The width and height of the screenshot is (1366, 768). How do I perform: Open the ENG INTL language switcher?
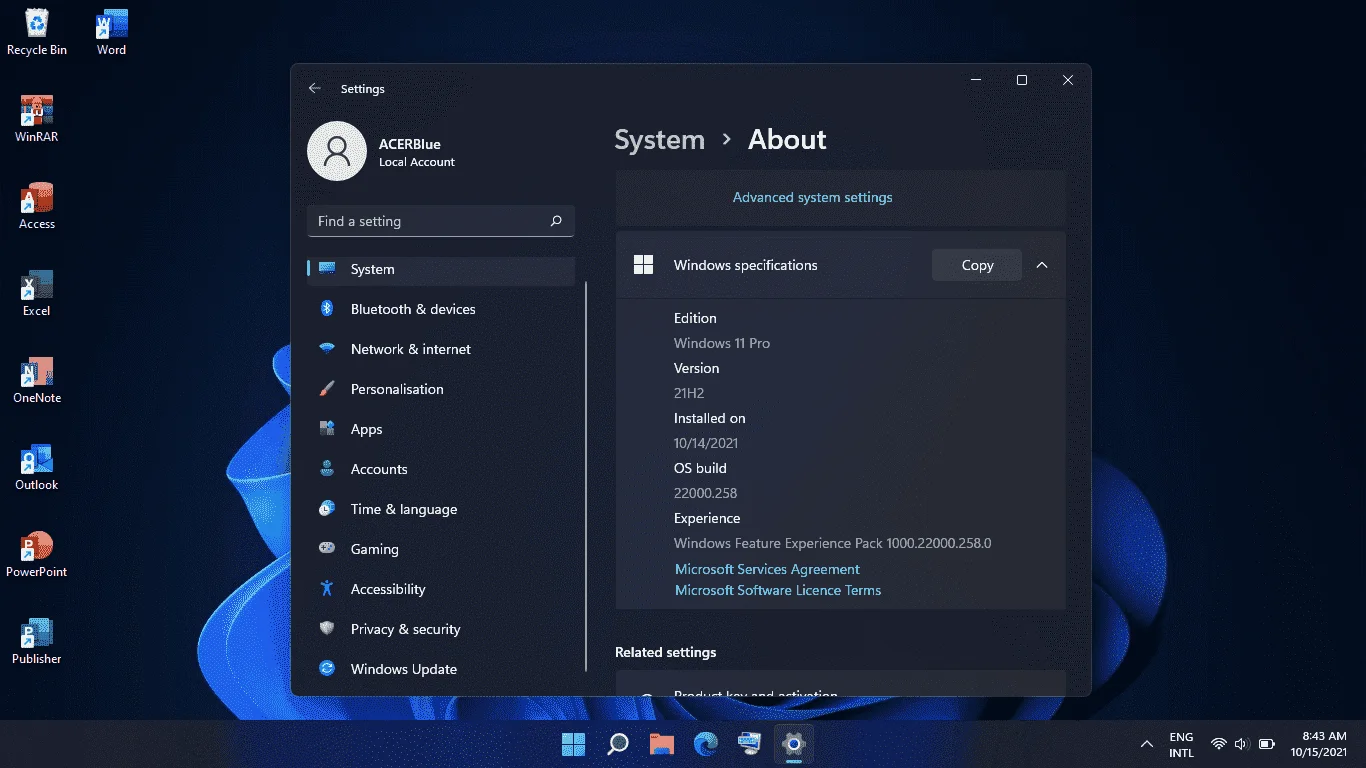tap(1181, 744)
